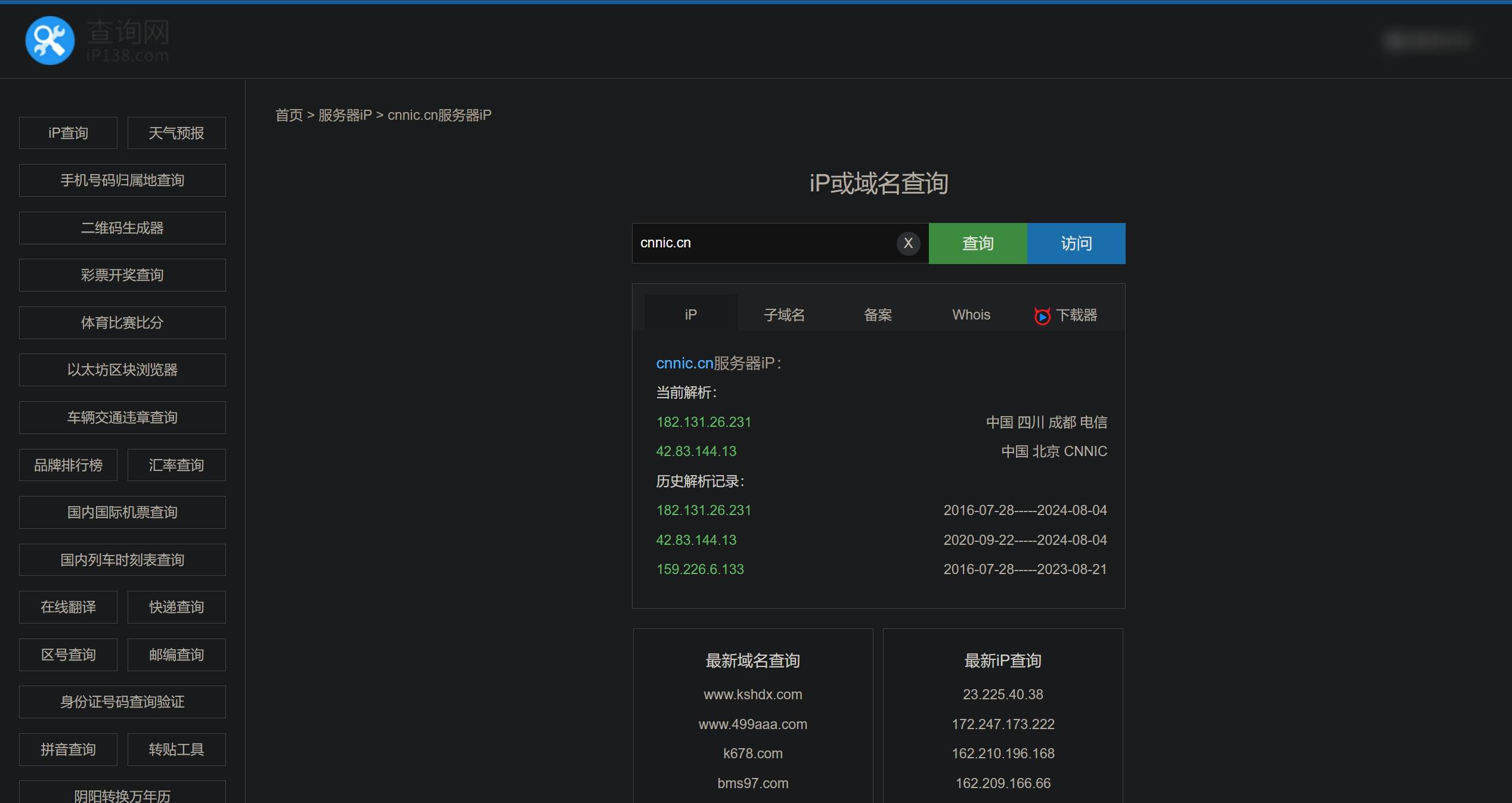The height and width of the screenshot is (803, 1512).
Task: Click www.kshdx.com in latest domains
Action: pyautogui.click(x=752, y=695)
